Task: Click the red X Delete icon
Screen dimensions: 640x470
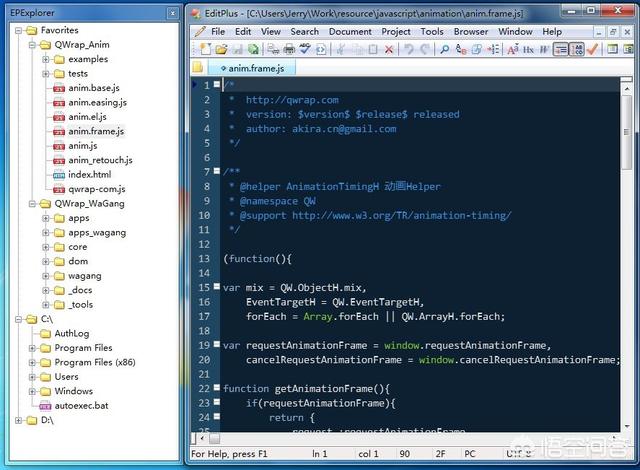Action: [389, 49]
